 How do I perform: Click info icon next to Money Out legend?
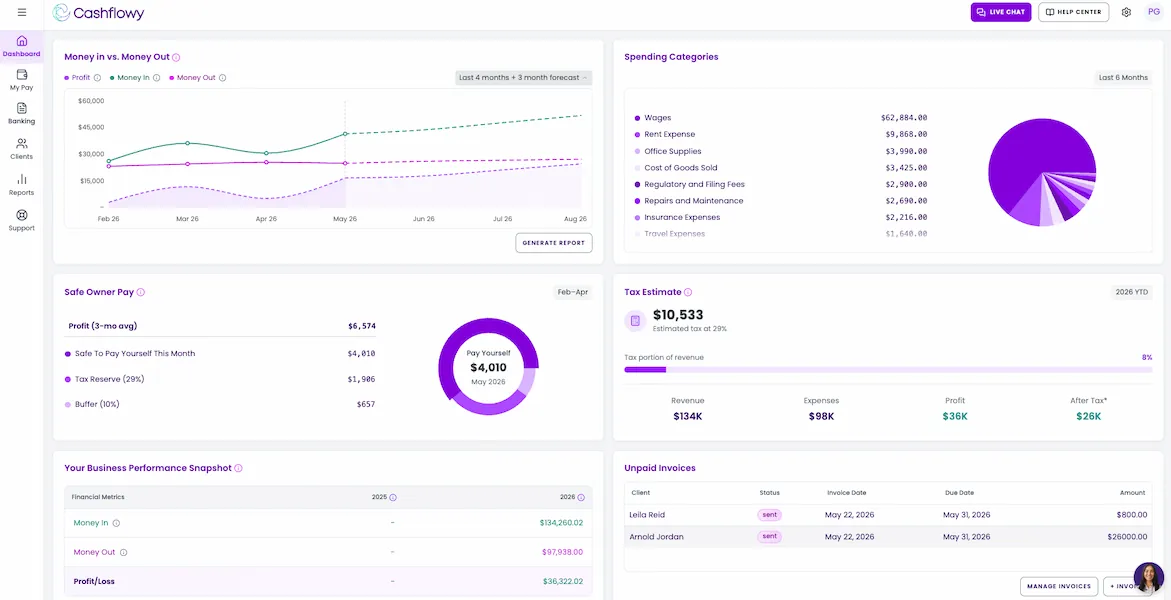tap(223, 78)
